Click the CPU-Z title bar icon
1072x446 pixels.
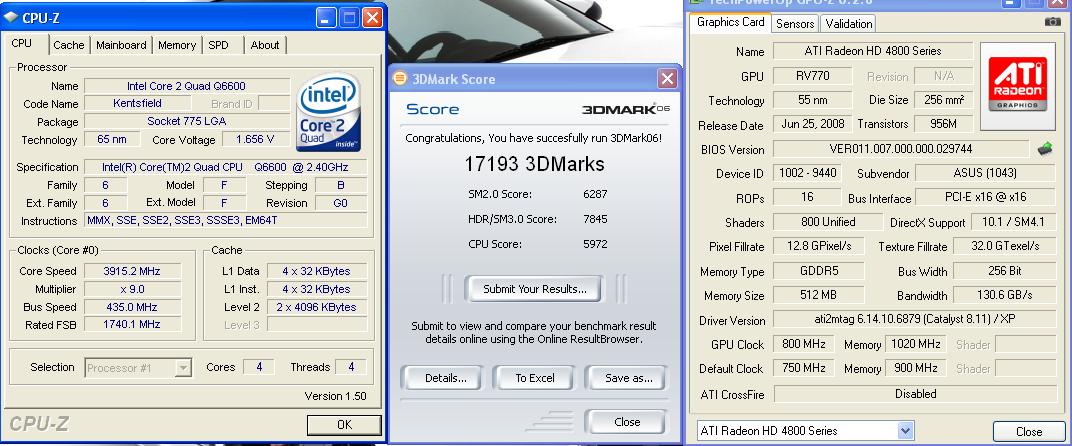click(x=10, y=18)
